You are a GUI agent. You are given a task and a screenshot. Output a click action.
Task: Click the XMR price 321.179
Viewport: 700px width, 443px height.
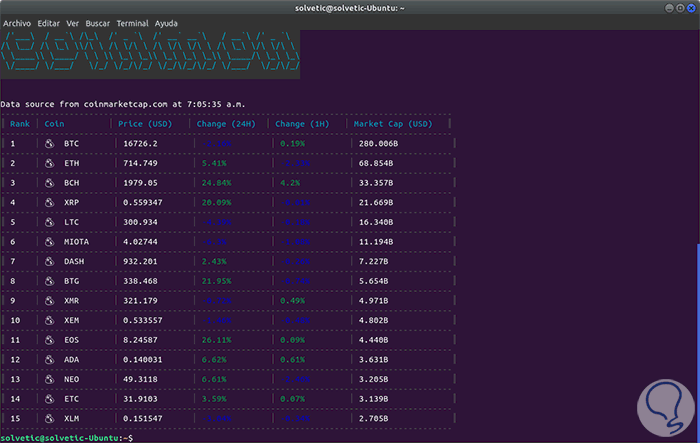tap(140, 301)
